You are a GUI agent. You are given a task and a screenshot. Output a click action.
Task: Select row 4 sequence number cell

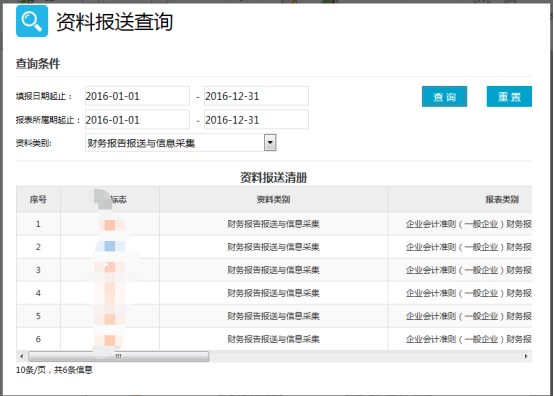38,293
